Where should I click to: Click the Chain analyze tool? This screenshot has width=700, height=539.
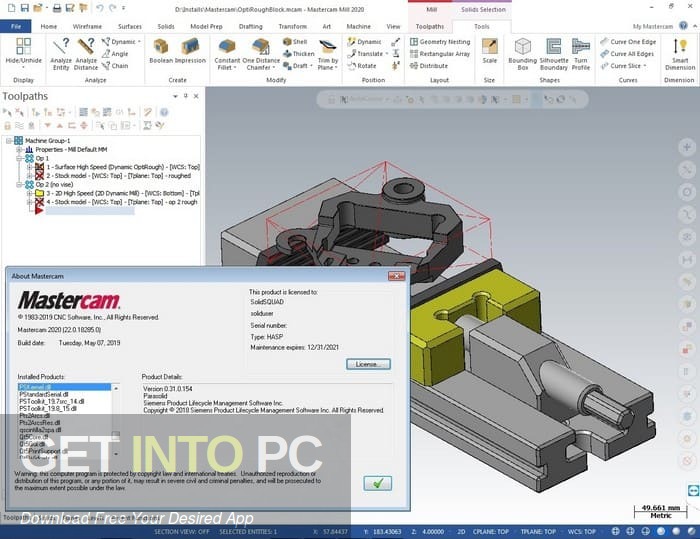[x=115, y=66]
